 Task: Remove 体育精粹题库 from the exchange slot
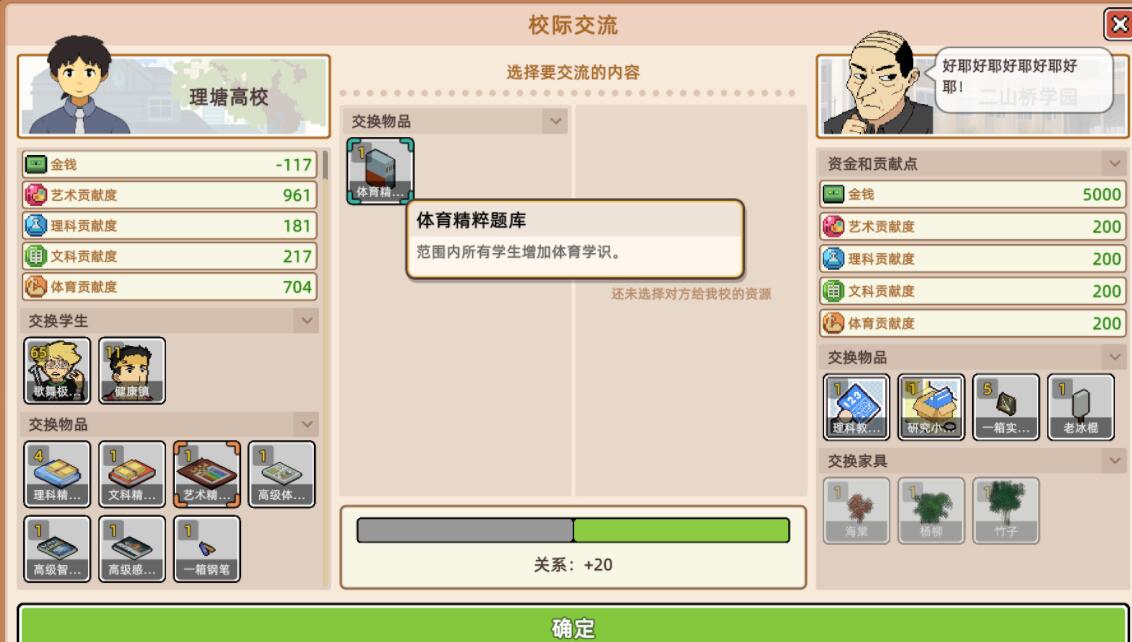[x=380, y=171]
